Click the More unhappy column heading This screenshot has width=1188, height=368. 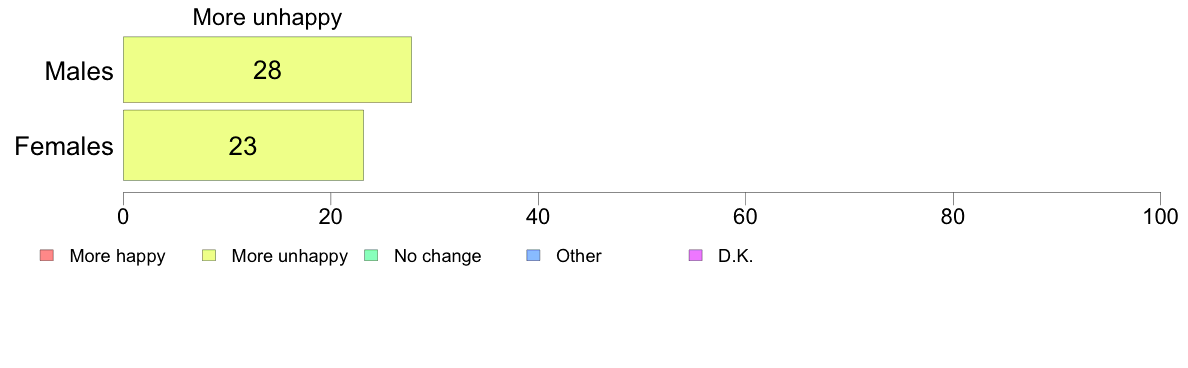pyautogui.click(x=267, y=17)
